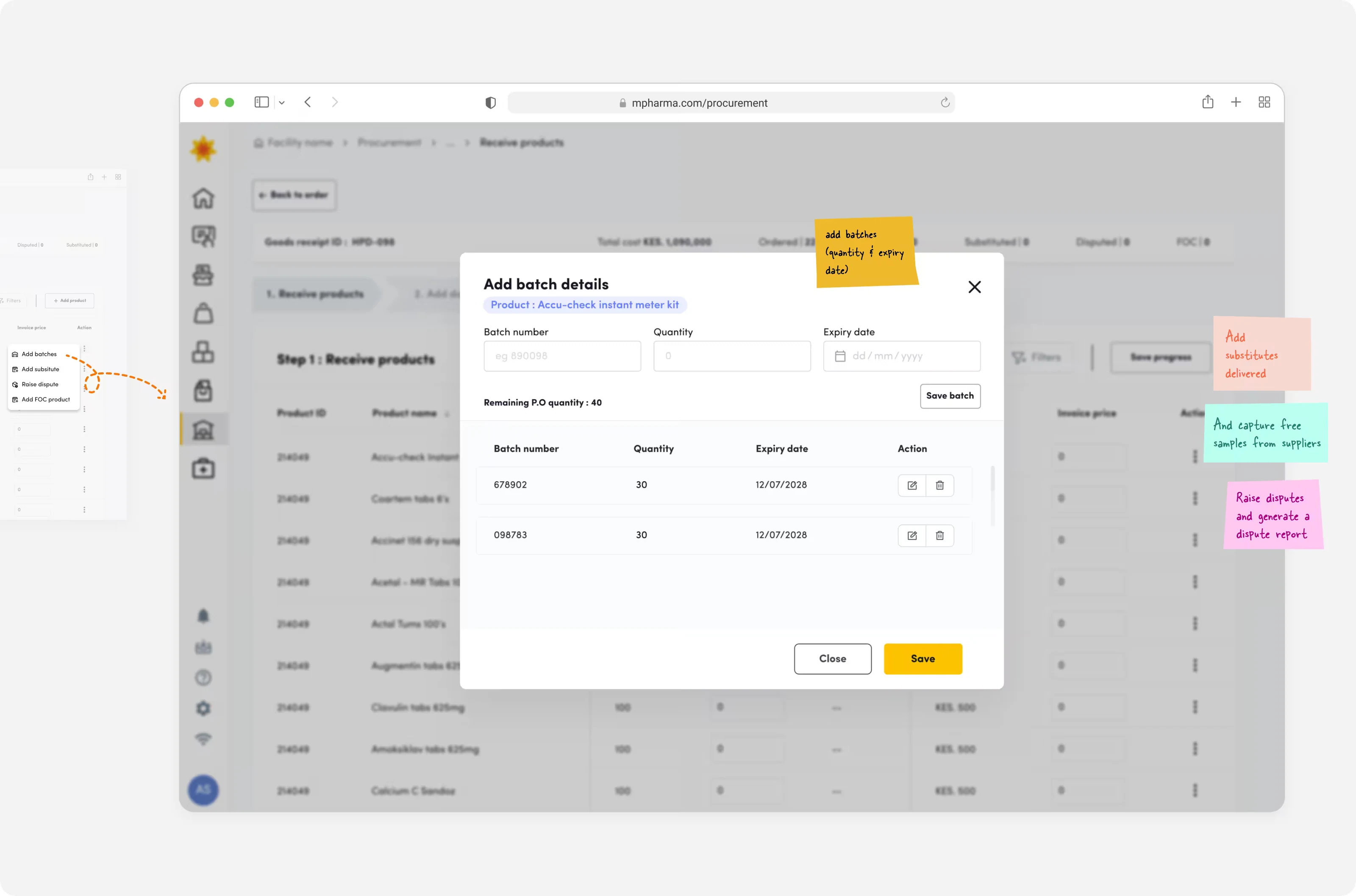Toggle the browser sidebar panel icon
Screen dimensions: 1356x896
pos(262,102)
